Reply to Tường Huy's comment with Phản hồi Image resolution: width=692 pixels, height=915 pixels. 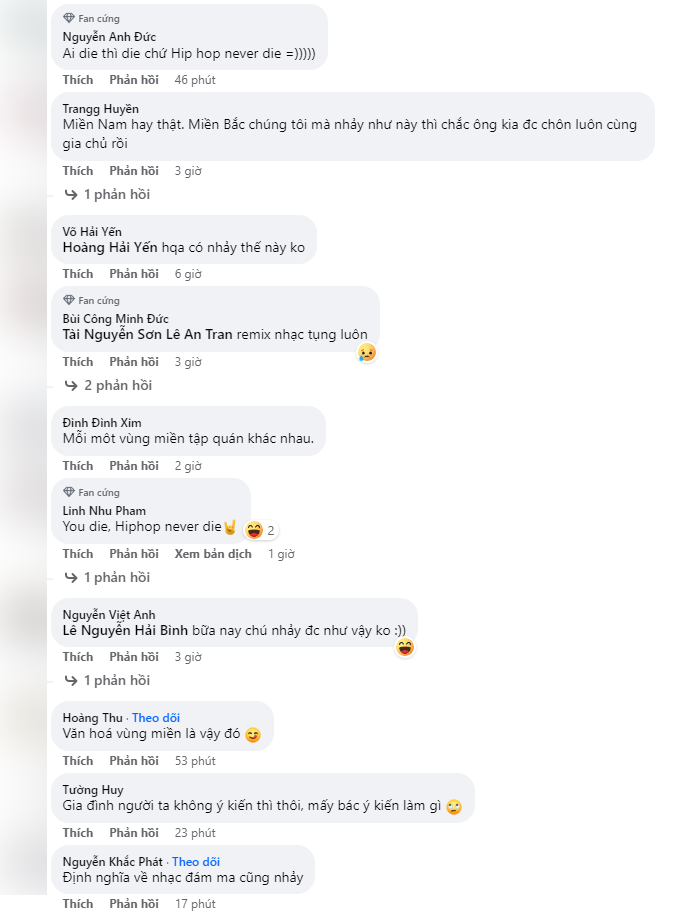(134, 833)
